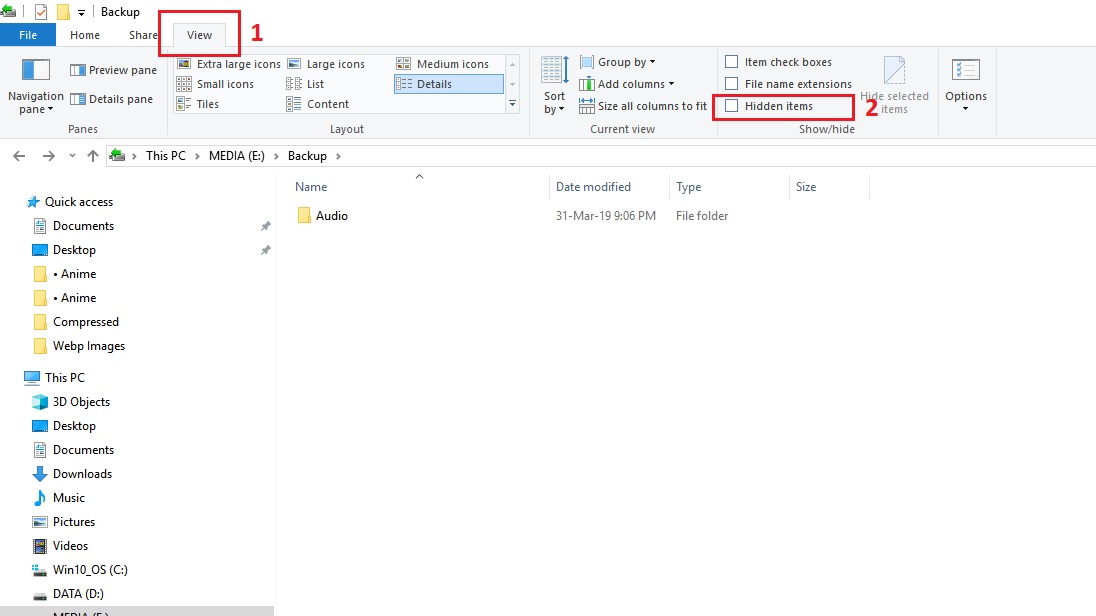The image size is (1096, 616).
Task: Sort by Date modified column
Action: click(x=593, y=187)
